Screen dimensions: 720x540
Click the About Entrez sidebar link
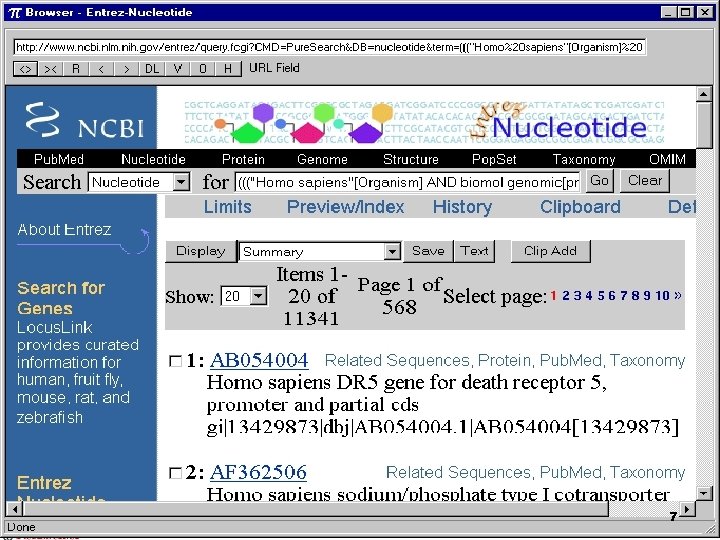(x=64, y=230)
